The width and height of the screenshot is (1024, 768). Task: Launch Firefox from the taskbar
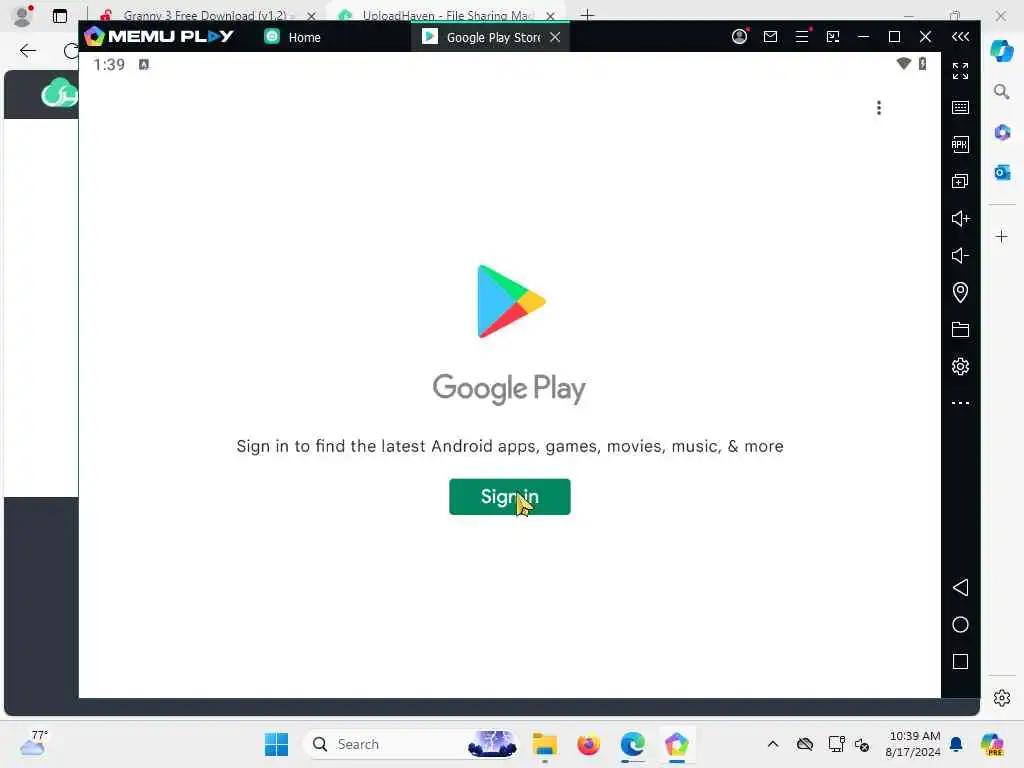click(x=588, y=744)
